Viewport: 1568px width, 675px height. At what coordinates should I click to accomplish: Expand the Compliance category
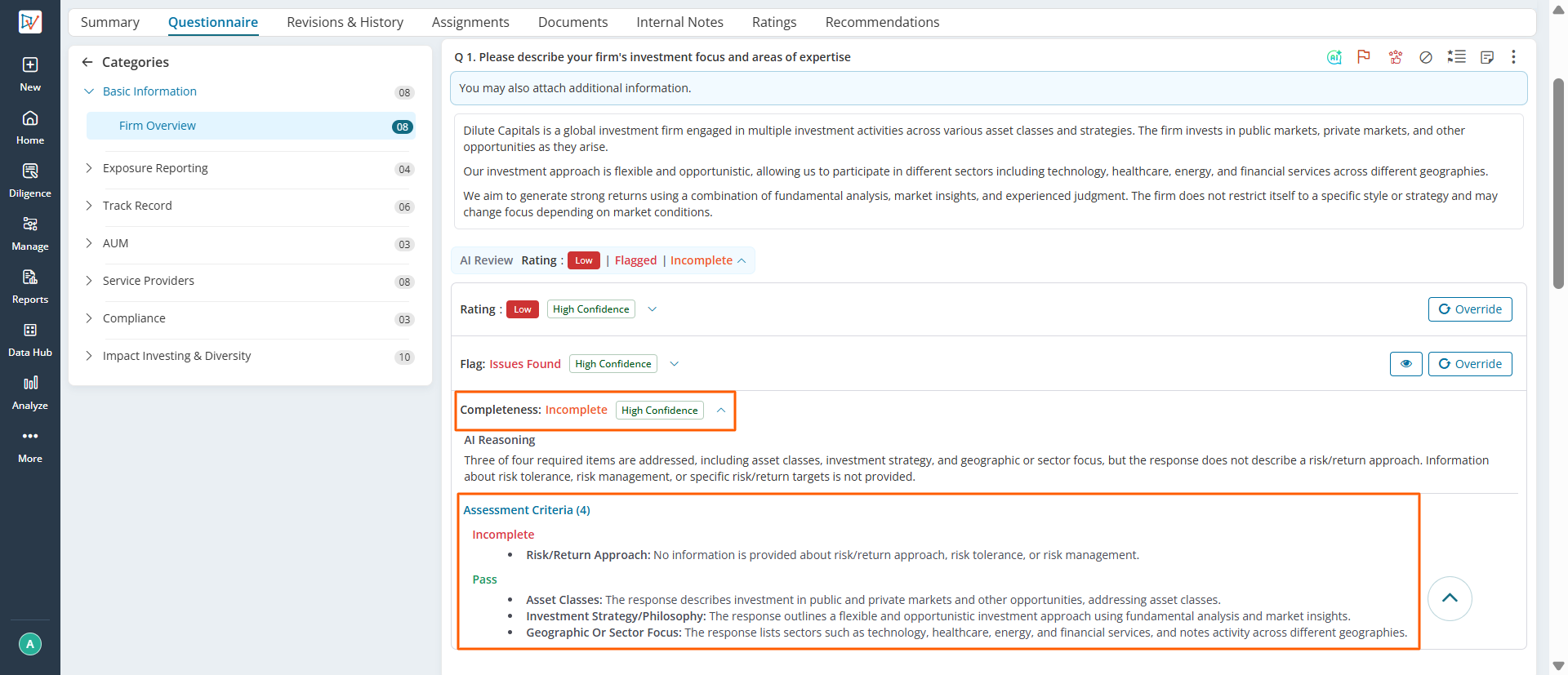pos(89,318)
